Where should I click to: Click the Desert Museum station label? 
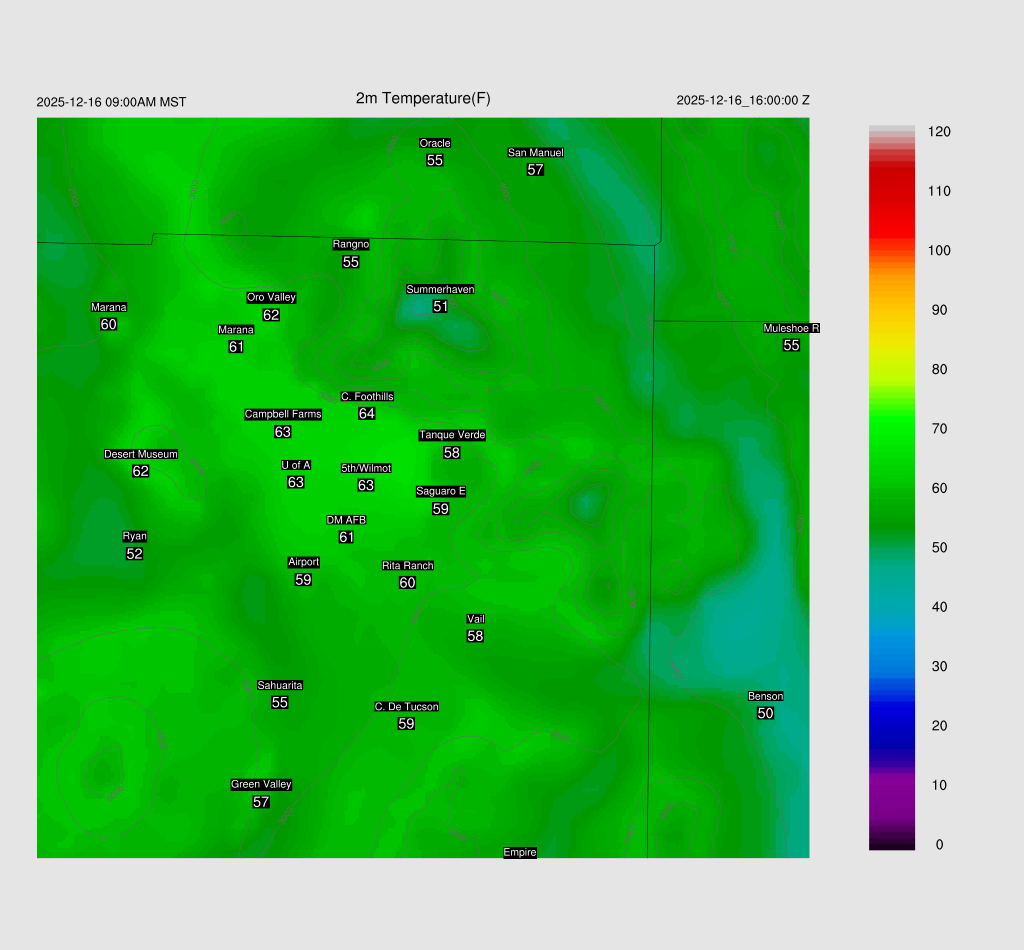coord(141,455)
